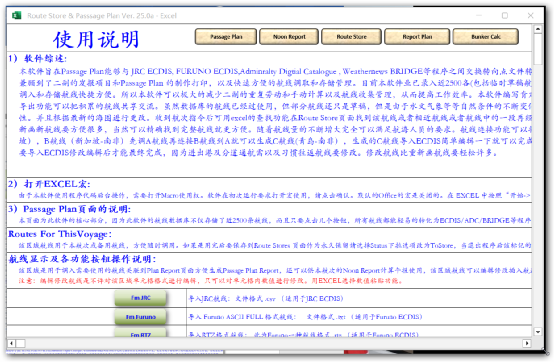This screenshot has height=362, width=554.
Task: Click the horizontal scrollbar left arrow
Action: [12, 343]
